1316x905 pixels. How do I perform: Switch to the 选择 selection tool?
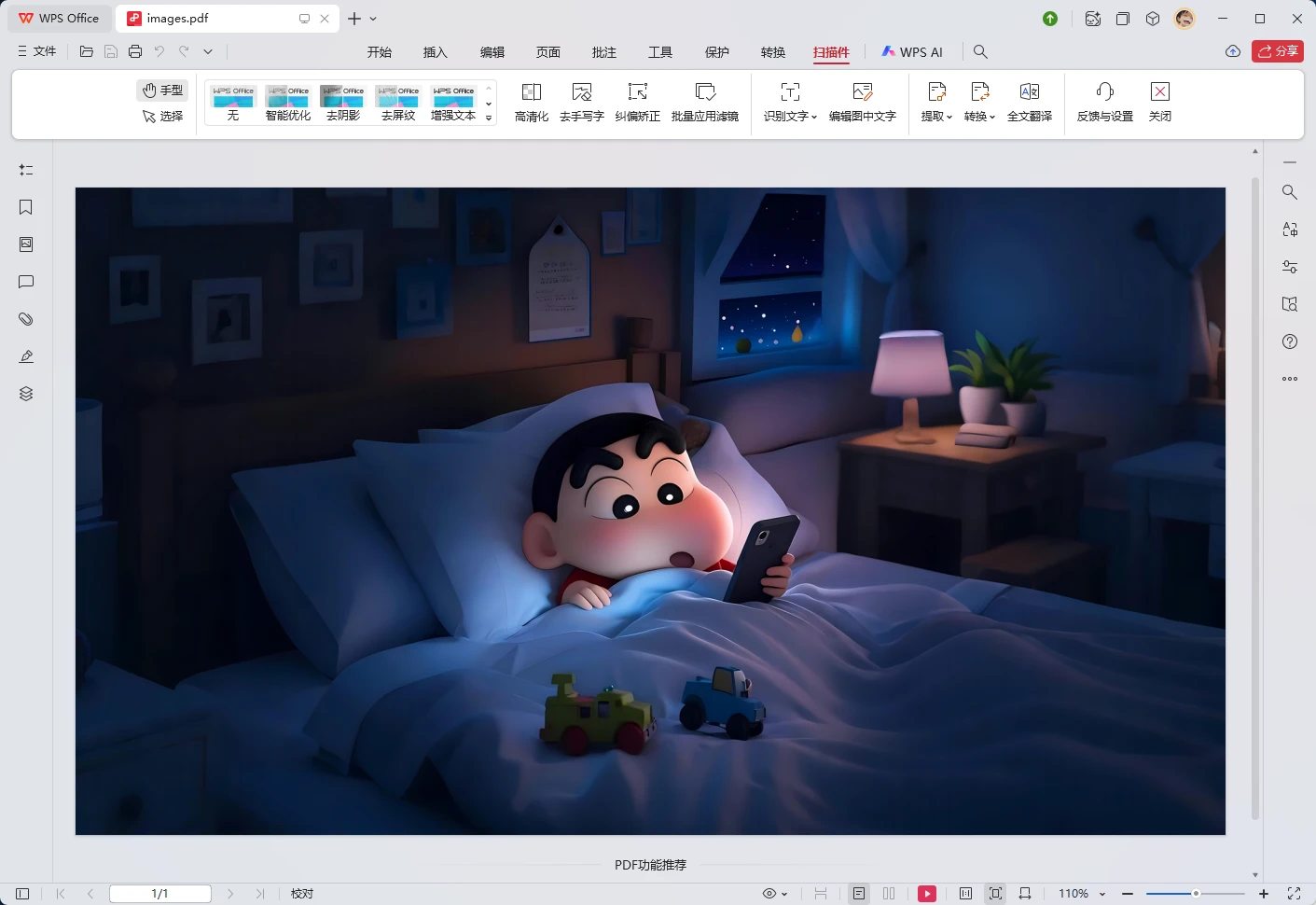click(161, 116)
